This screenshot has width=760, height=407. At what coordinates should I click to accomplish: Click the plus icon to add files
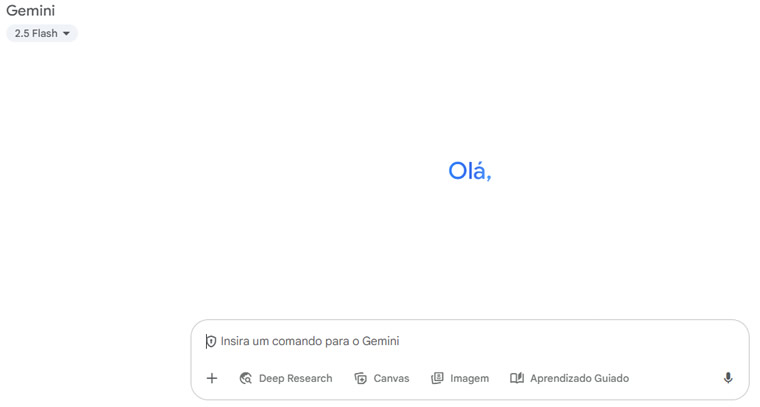[x=211, y=378]
